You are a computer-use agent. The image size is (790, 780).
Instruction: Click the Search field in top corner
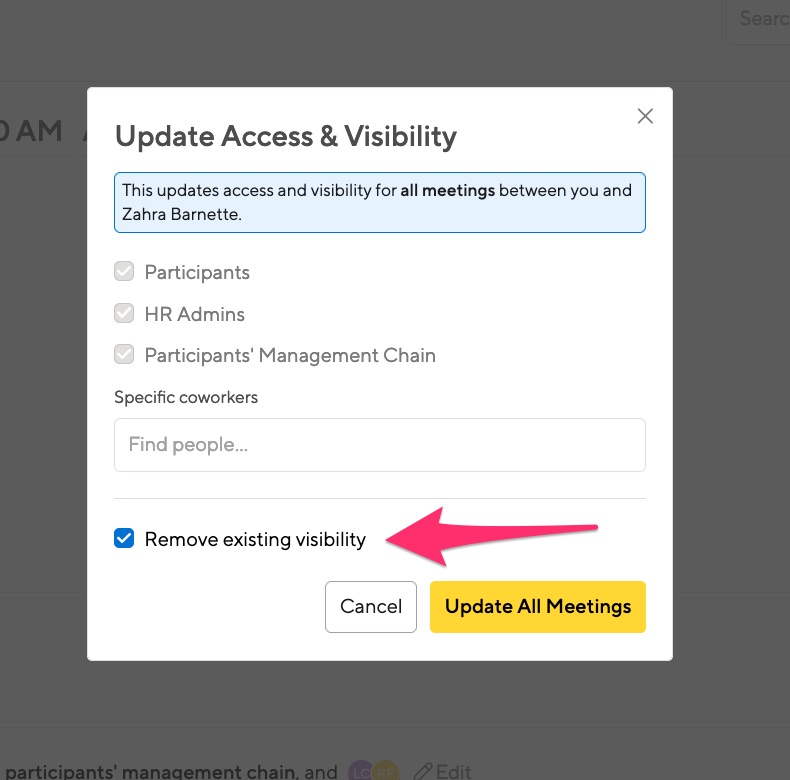coord(758,20)
